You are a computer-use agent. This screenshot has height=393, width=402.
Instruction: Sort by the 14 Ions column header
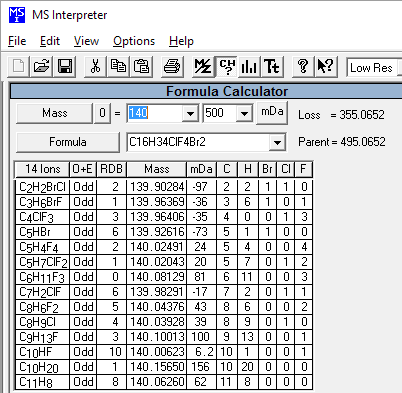click(42, 169)
